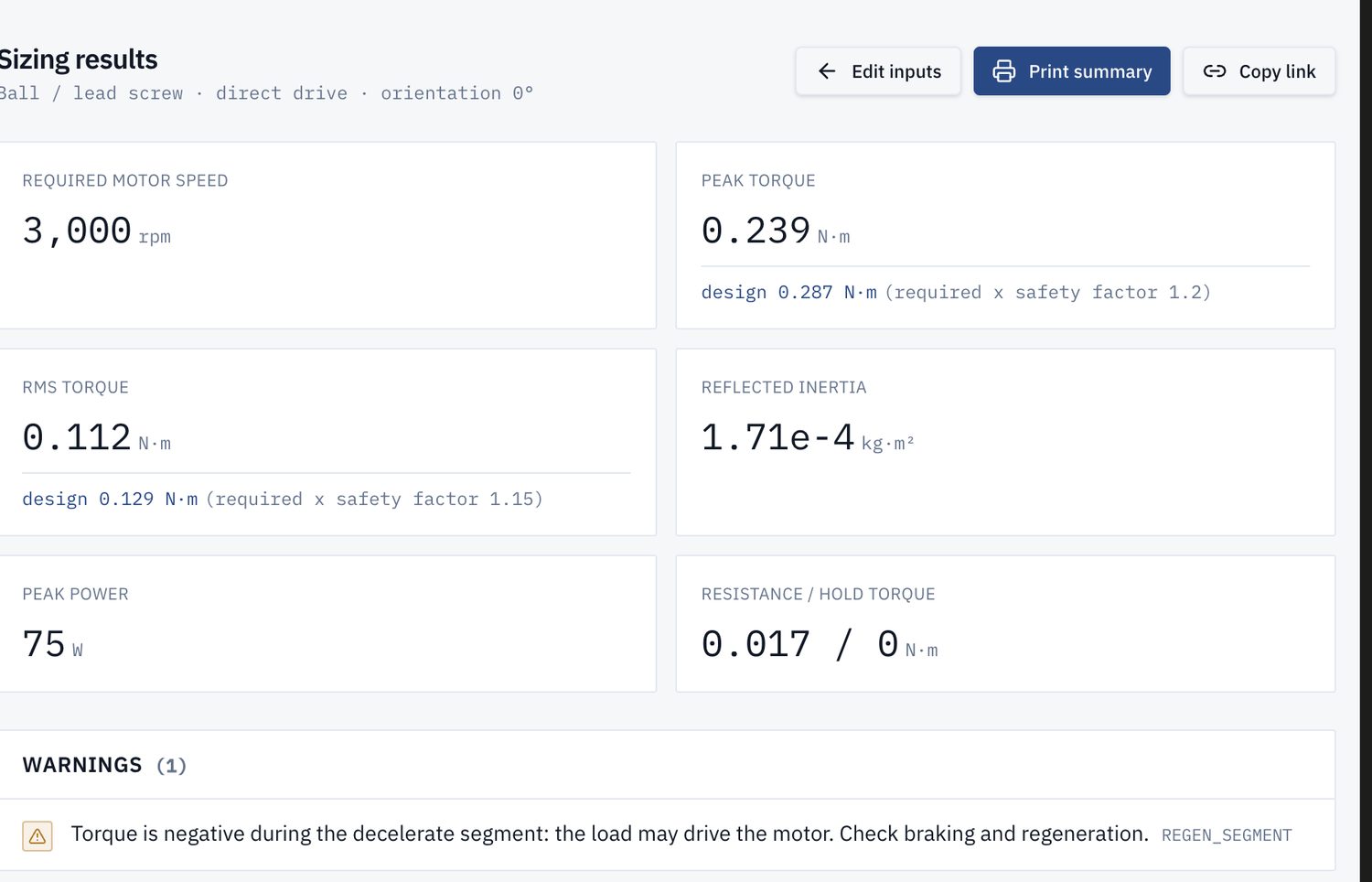
Task: Select the REGEN_SEGMENT warning code
Action: click(1227, 835)
